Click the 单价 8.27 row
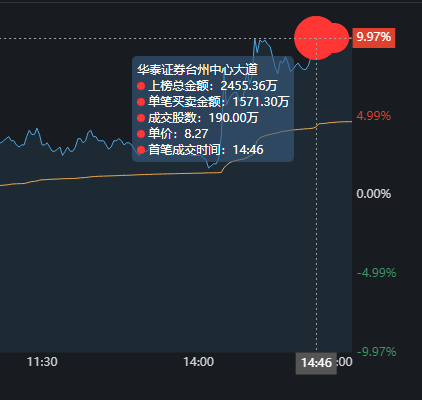Viewport: 422px width, 400px height. 173,134
